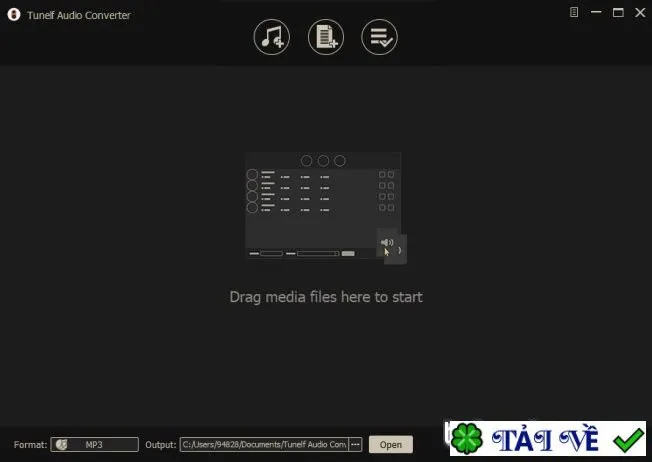Click the TunelF app logo icon

(14, 15)
